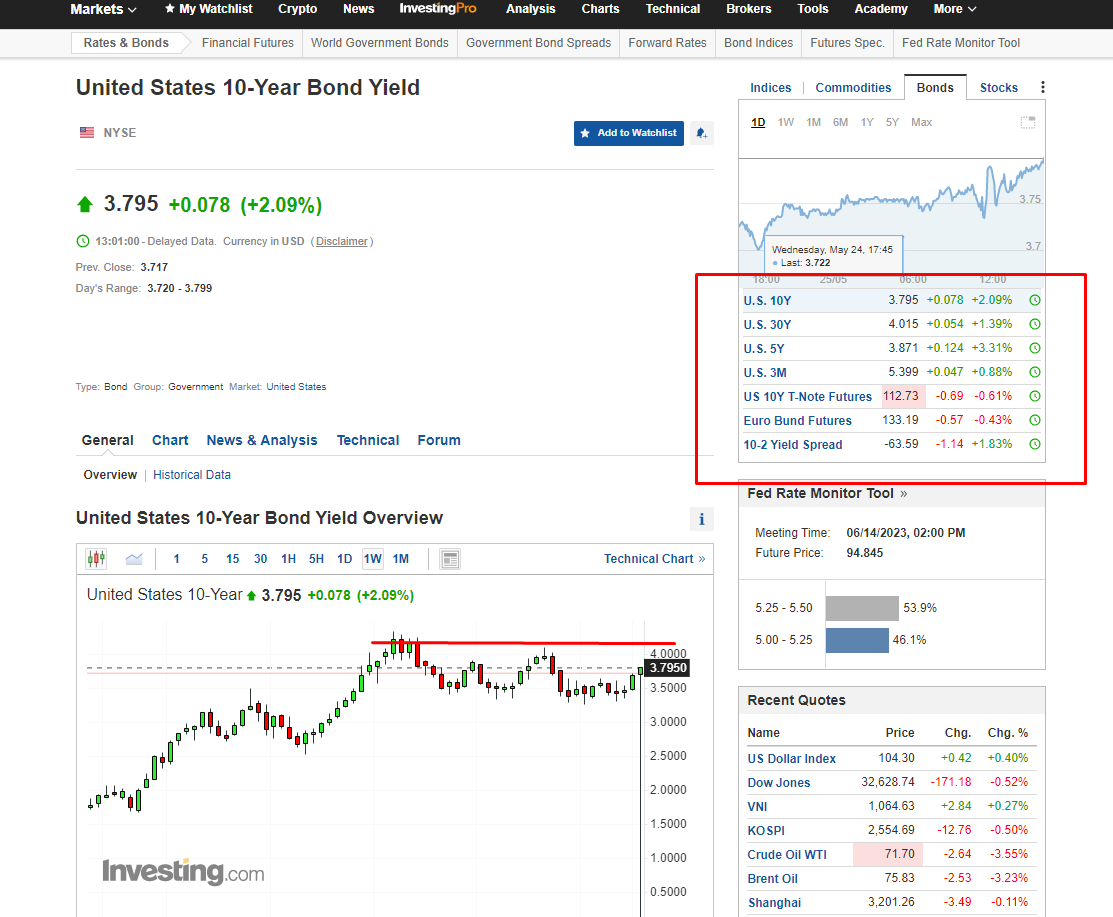The height and width of the screenshot is (917, 1113).
Task: Set sidebar mini chart range to 1W
Action: coord(786,122)
